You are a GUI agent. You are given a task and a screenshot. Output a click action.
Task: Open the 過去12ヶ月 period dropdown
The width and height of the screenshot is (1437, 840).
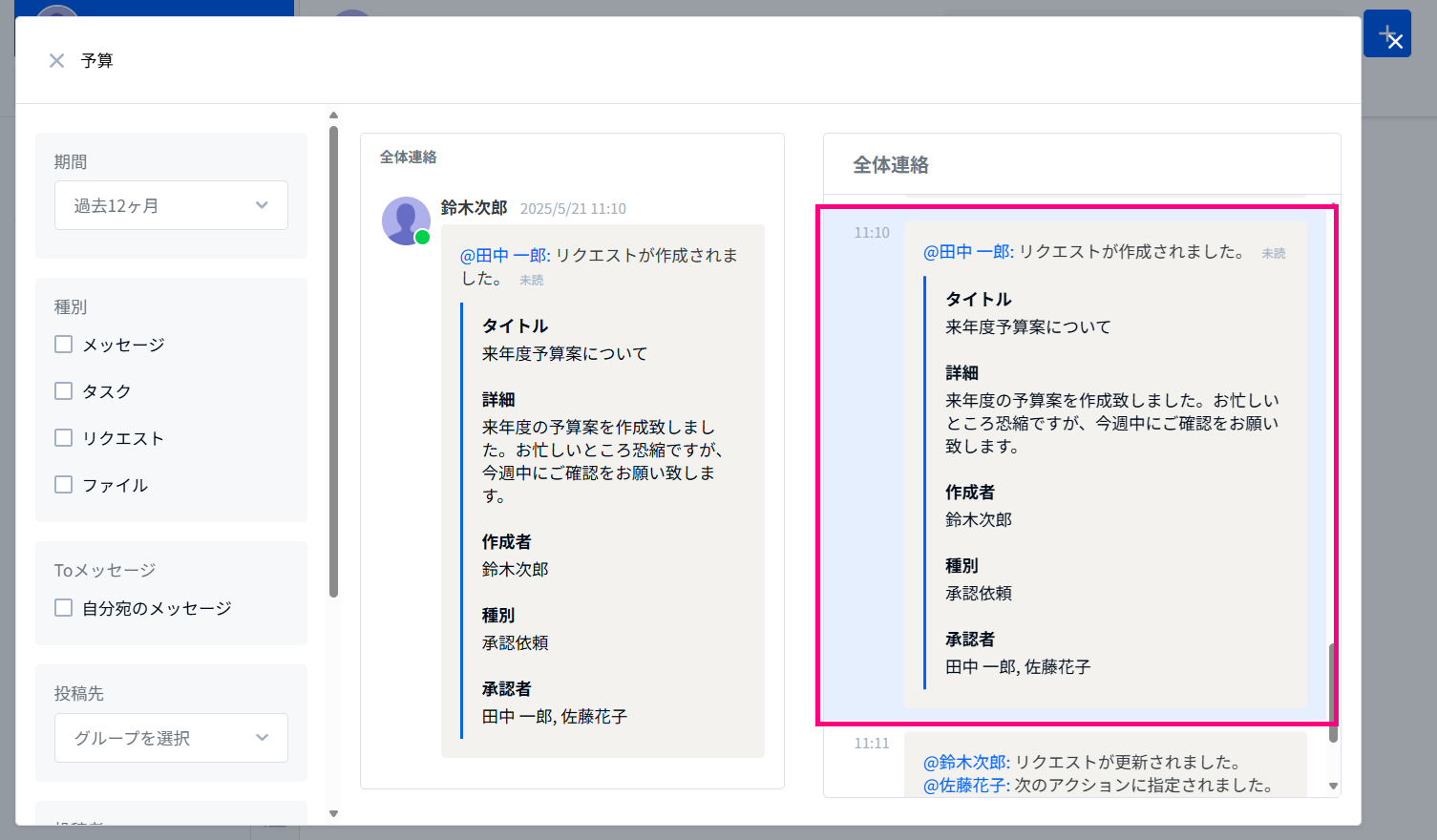point(171,204)
